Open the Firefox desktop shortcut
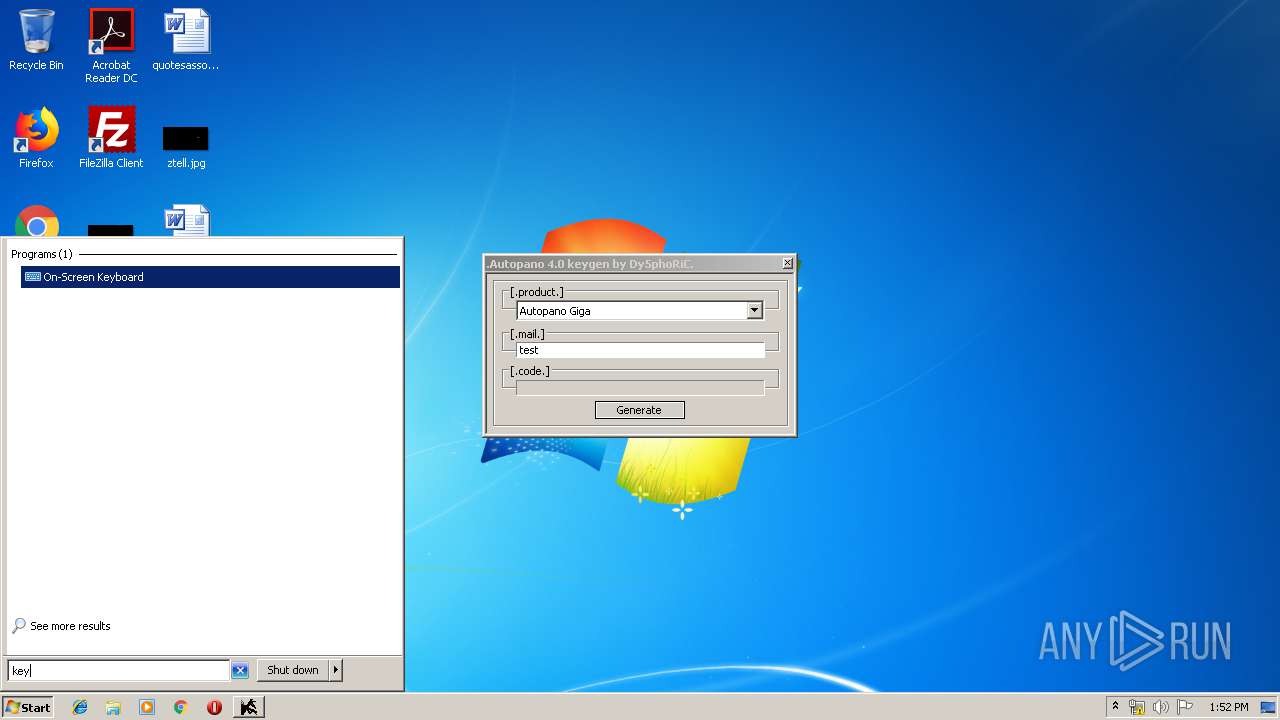The width and height of the screenshot is (1280, 720). pos(36,138)
